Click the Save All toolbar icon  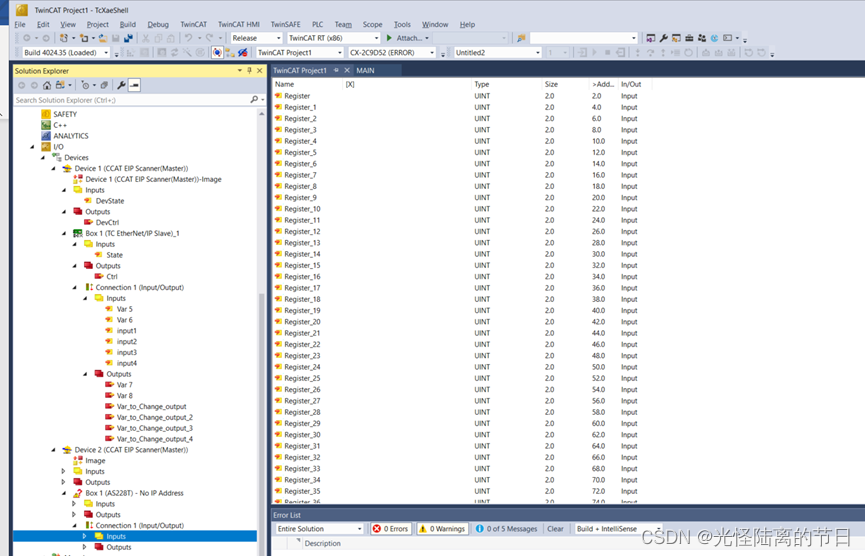(128, 38)
